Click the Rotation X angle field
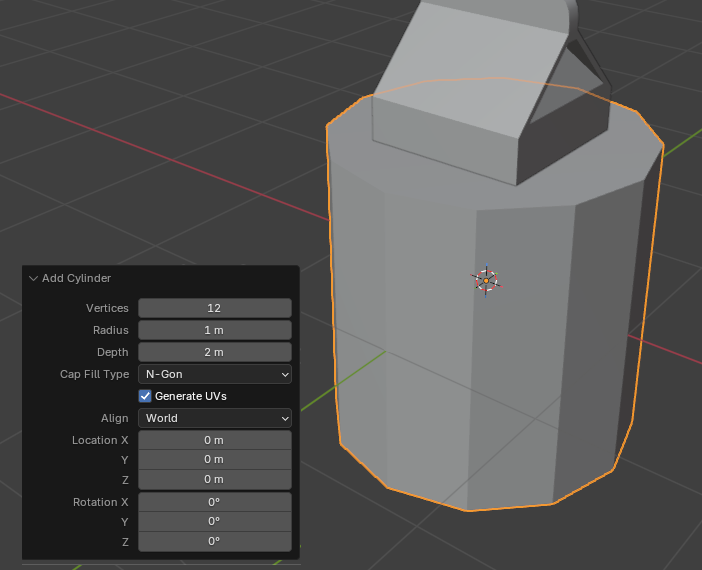 click(x=214, y=502)
